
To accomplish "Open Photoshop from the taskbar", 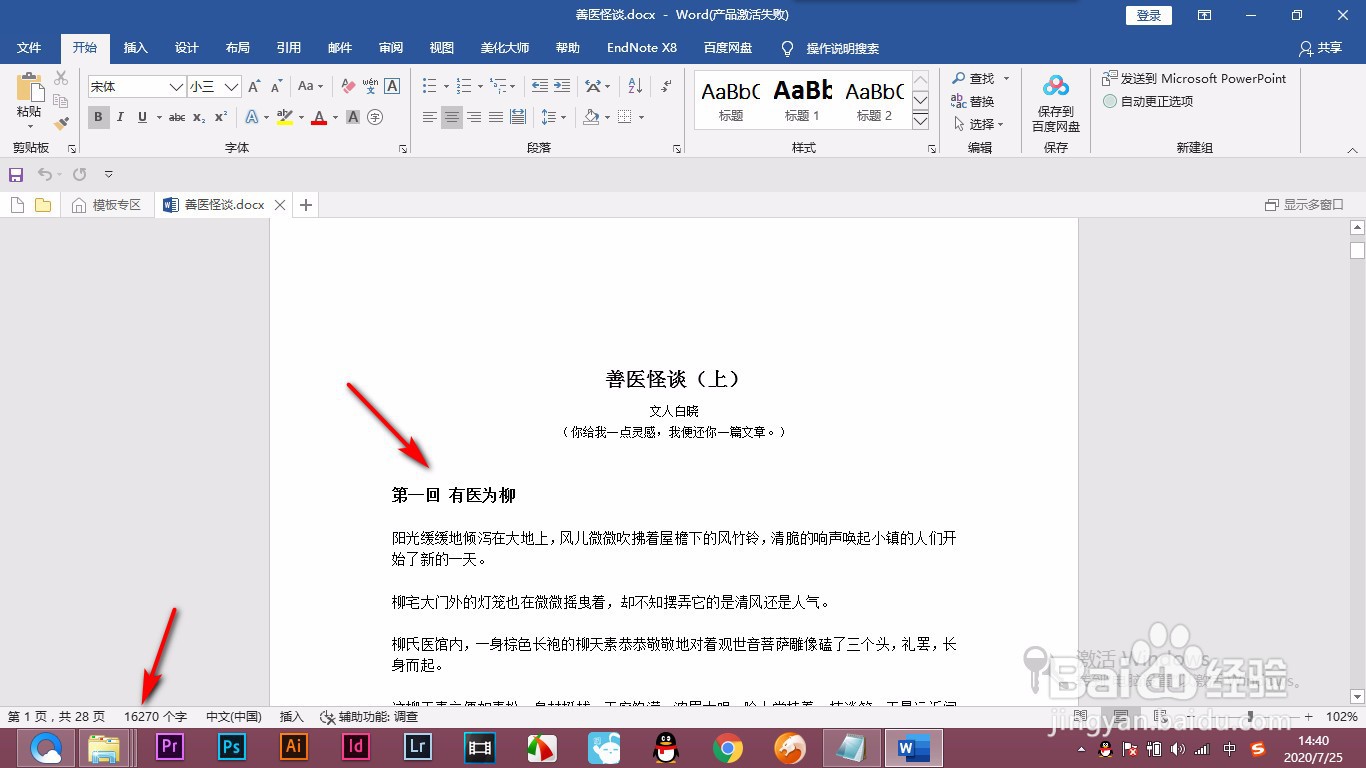I will point(230,747).
